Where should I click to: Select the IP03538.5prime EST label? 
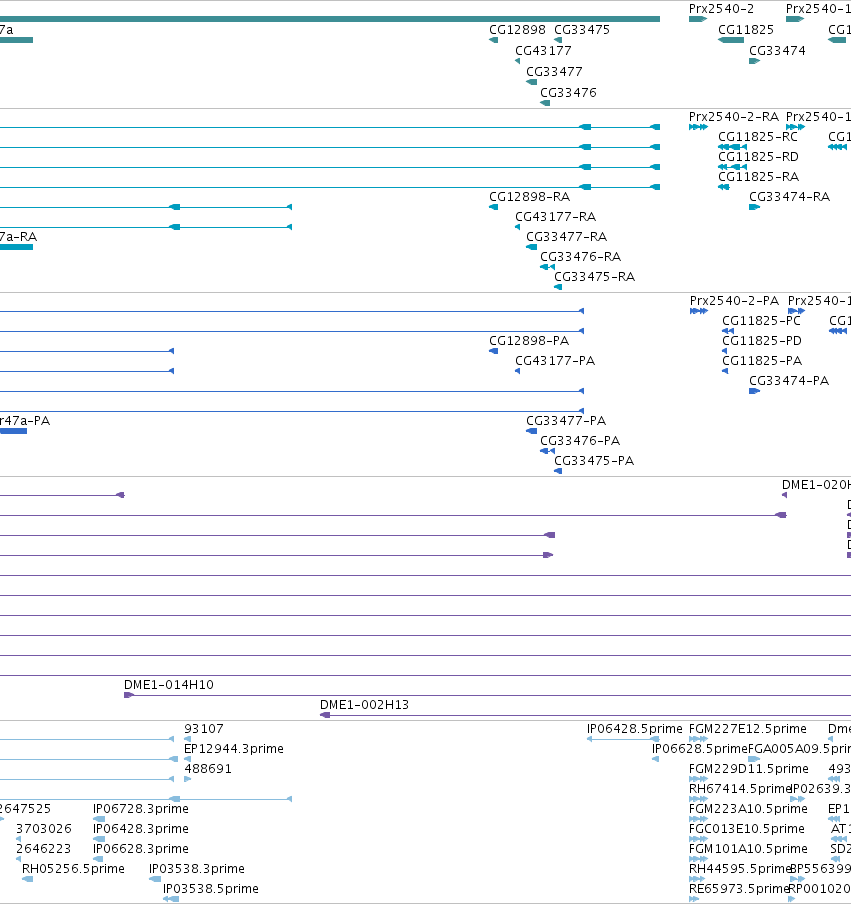click(x=210, y=888)
